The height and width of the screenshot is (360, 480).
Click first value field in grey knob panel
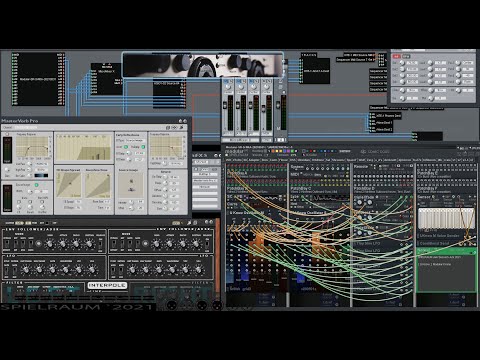pos(412,63)
